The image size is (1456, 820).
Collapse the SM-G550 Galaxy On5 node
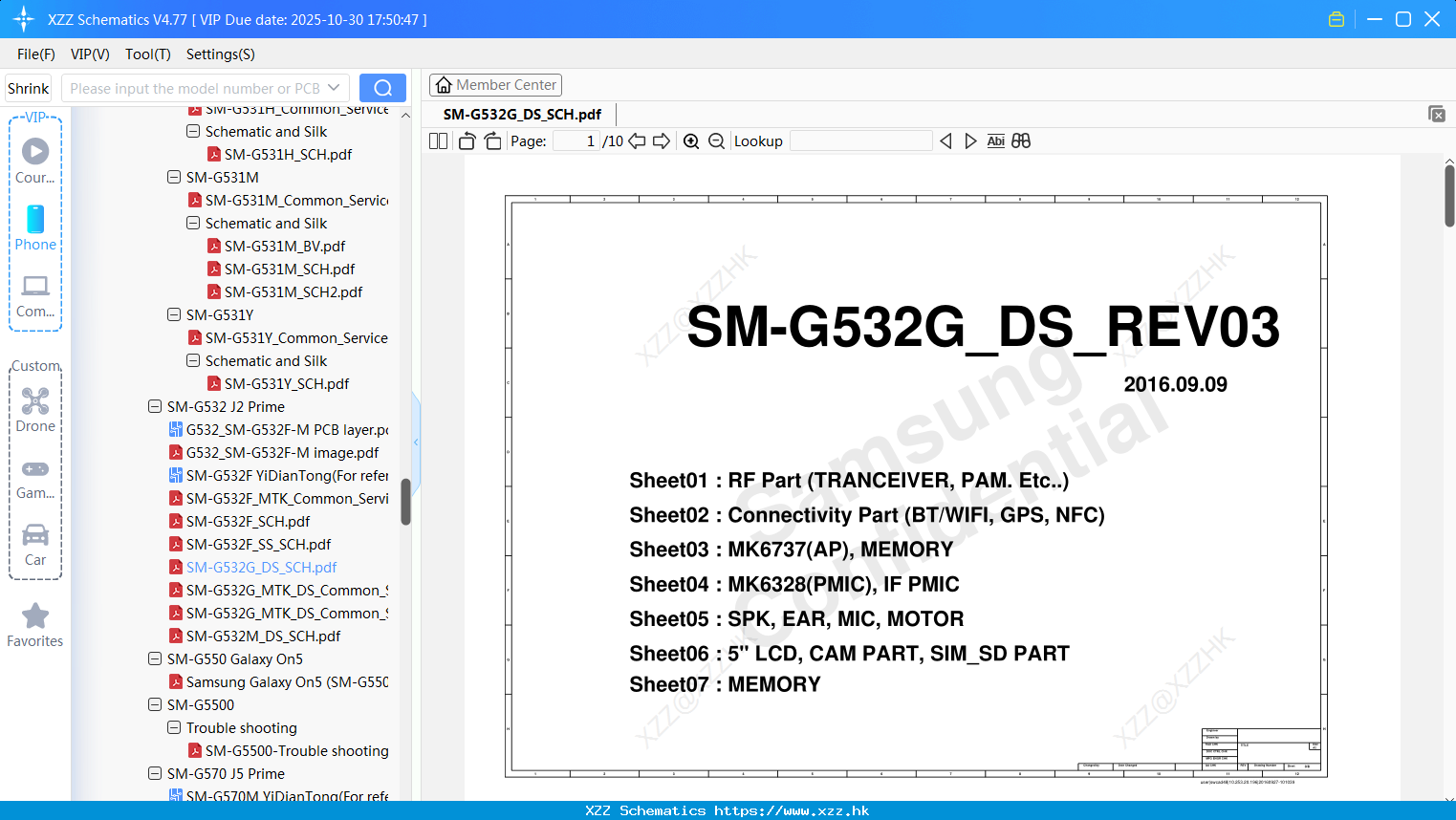(x=155, y=658)
